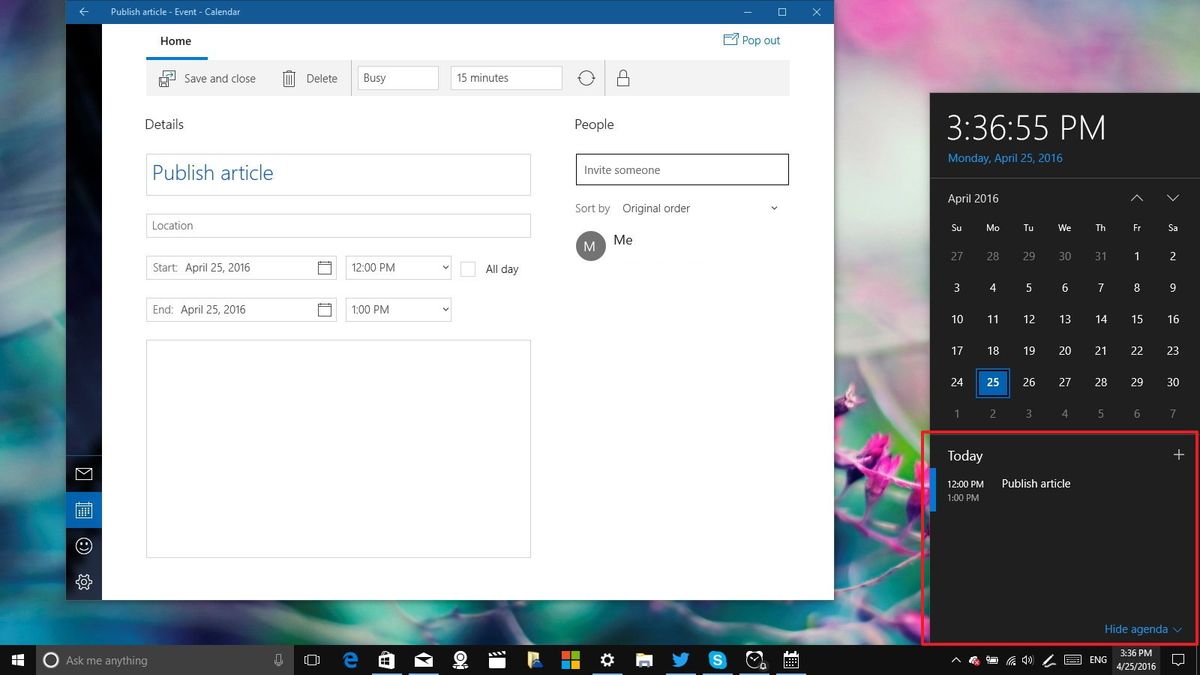Open the Start date calendar picker icon

[x=324, y=267]
